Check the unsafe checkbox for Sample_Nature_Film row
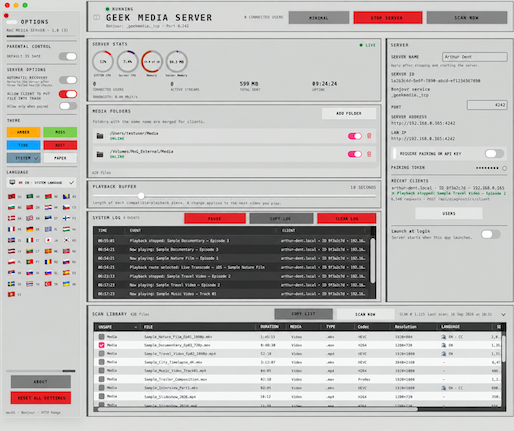 tap(101, 337)
